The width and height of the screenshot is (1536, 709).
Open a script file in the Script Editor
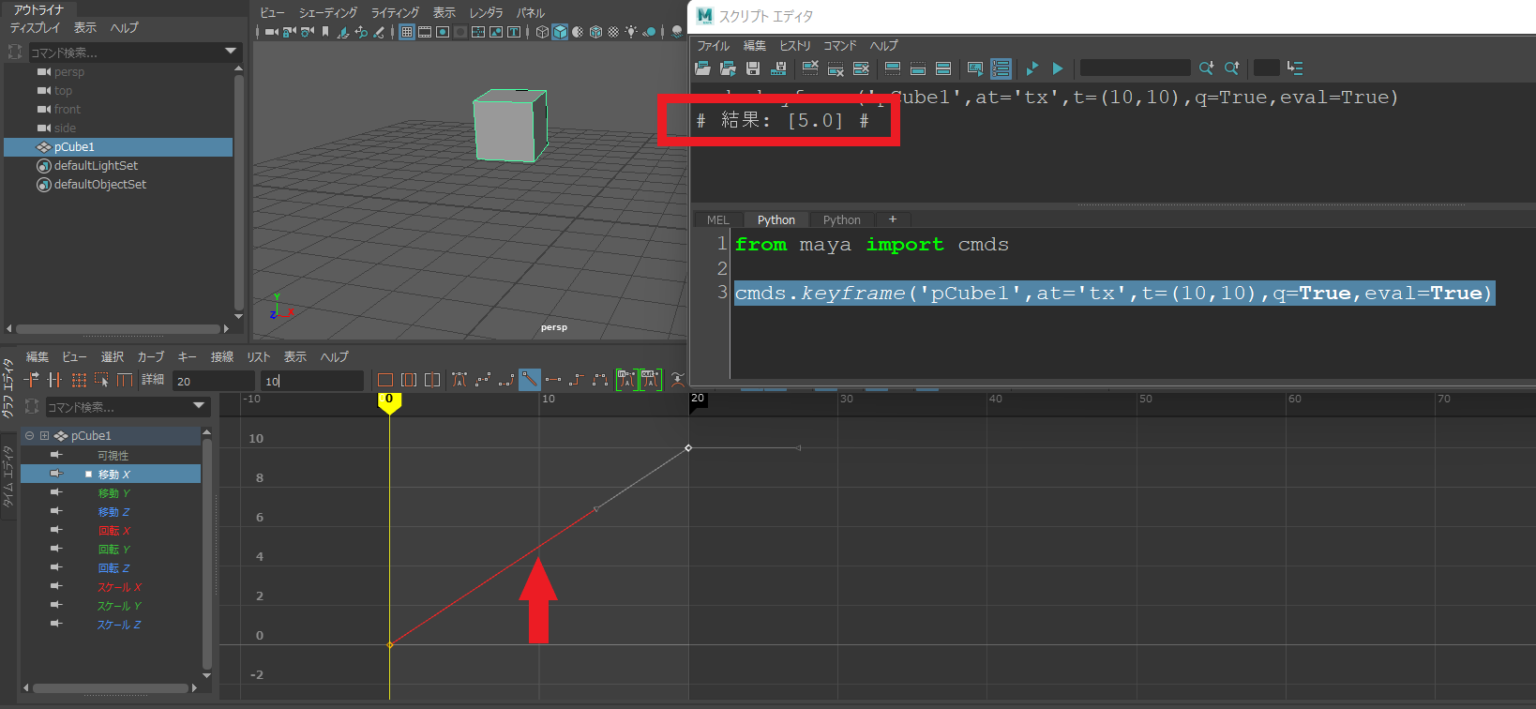pyautogui.click(x=703, y=68)
